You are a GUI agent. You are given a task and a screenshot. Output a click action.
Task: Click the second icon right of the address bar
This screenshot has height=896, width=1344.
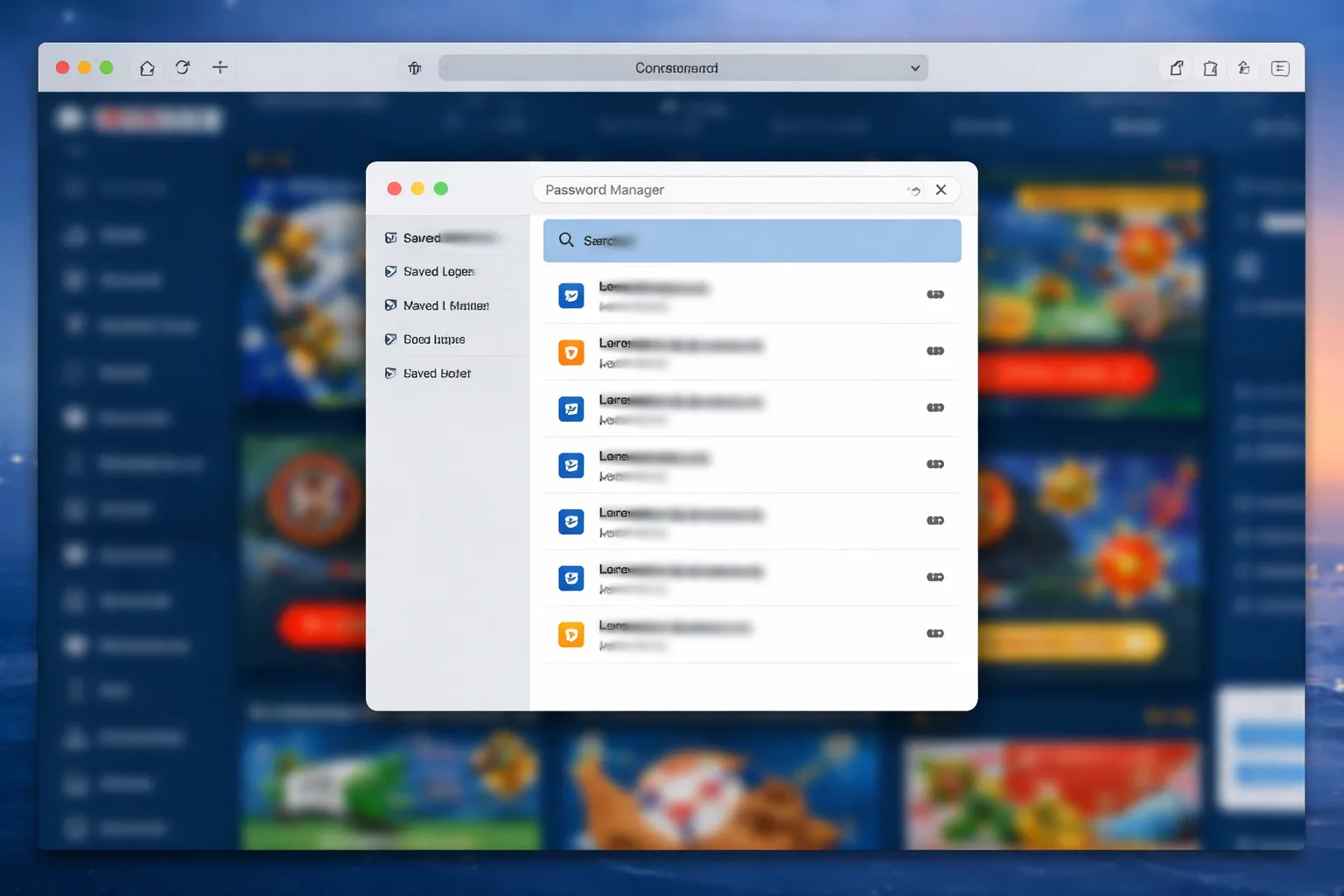pos(1210,68)
